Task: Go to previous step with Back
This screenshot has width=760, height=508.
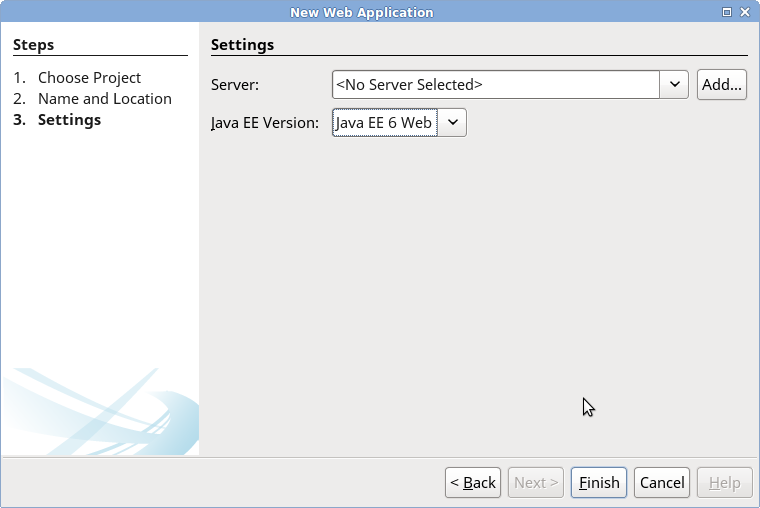Action: tap(472, 482)
